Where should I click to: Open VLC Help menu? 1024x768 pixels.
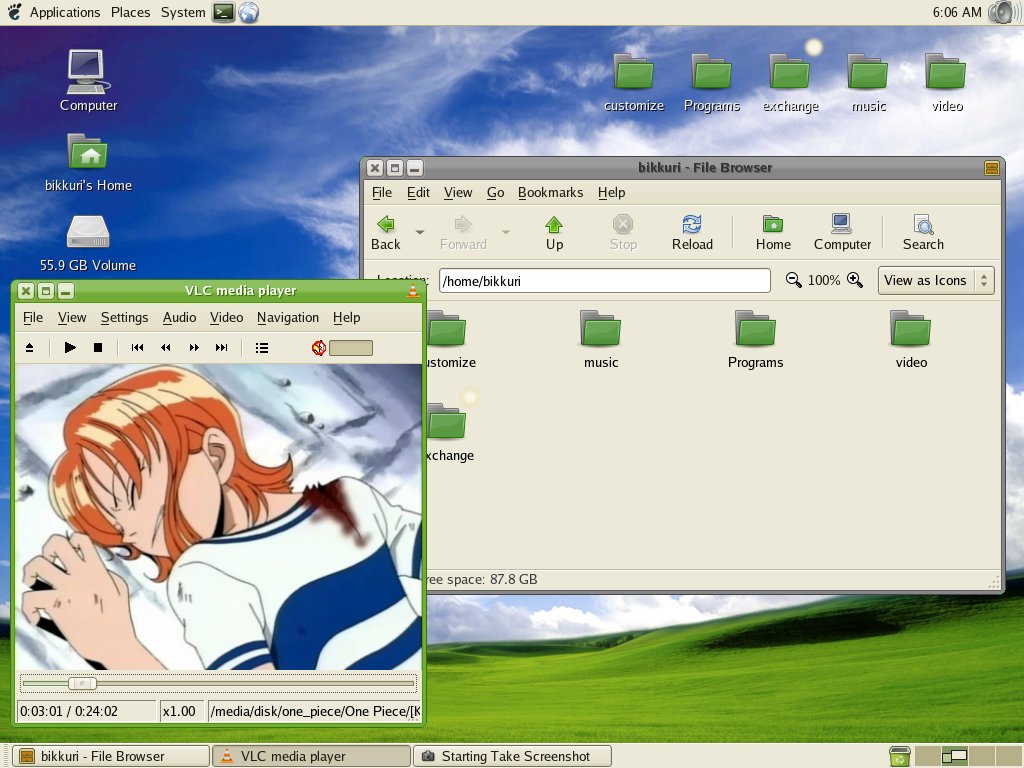(x=346, y=317)
